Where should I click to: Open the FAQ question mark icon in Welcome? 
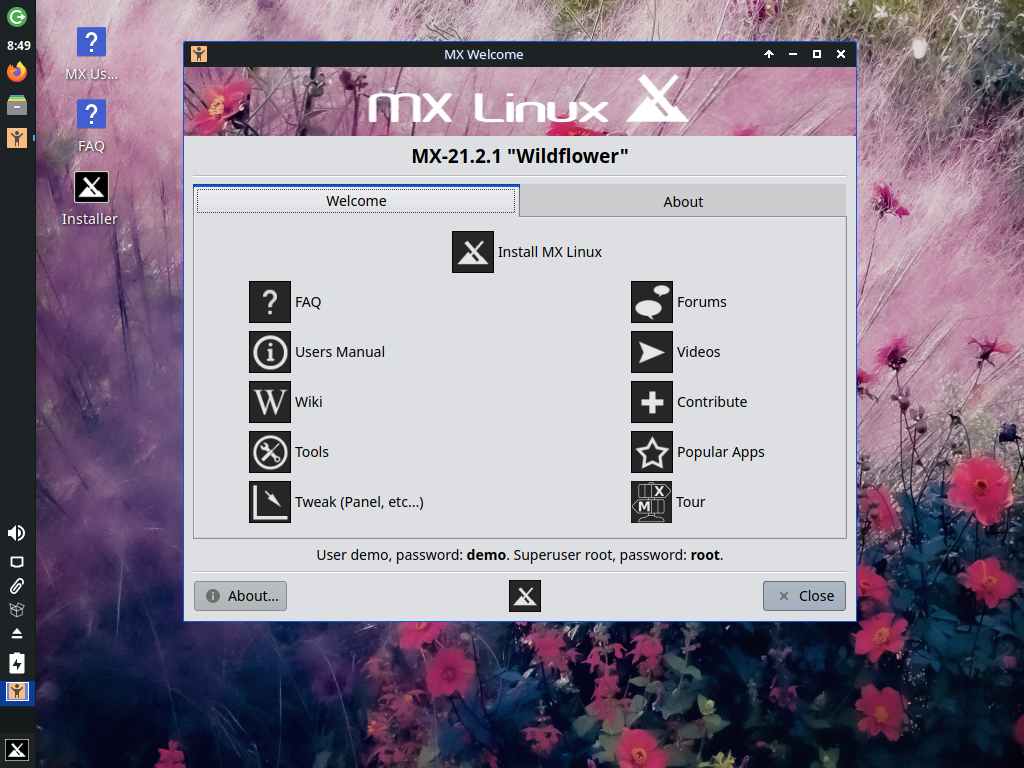(270, 302)
